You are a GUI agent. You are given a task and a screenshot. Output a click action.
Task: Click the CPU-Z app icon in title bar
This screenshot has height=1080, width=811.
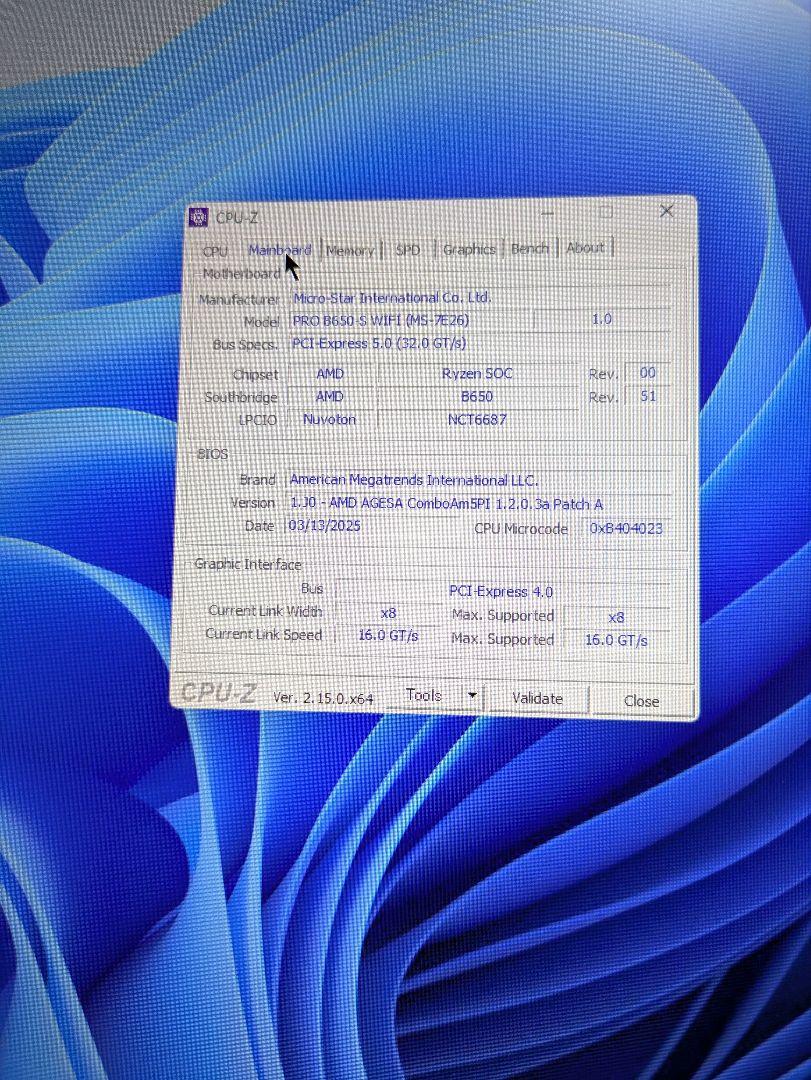click(198, 217)
